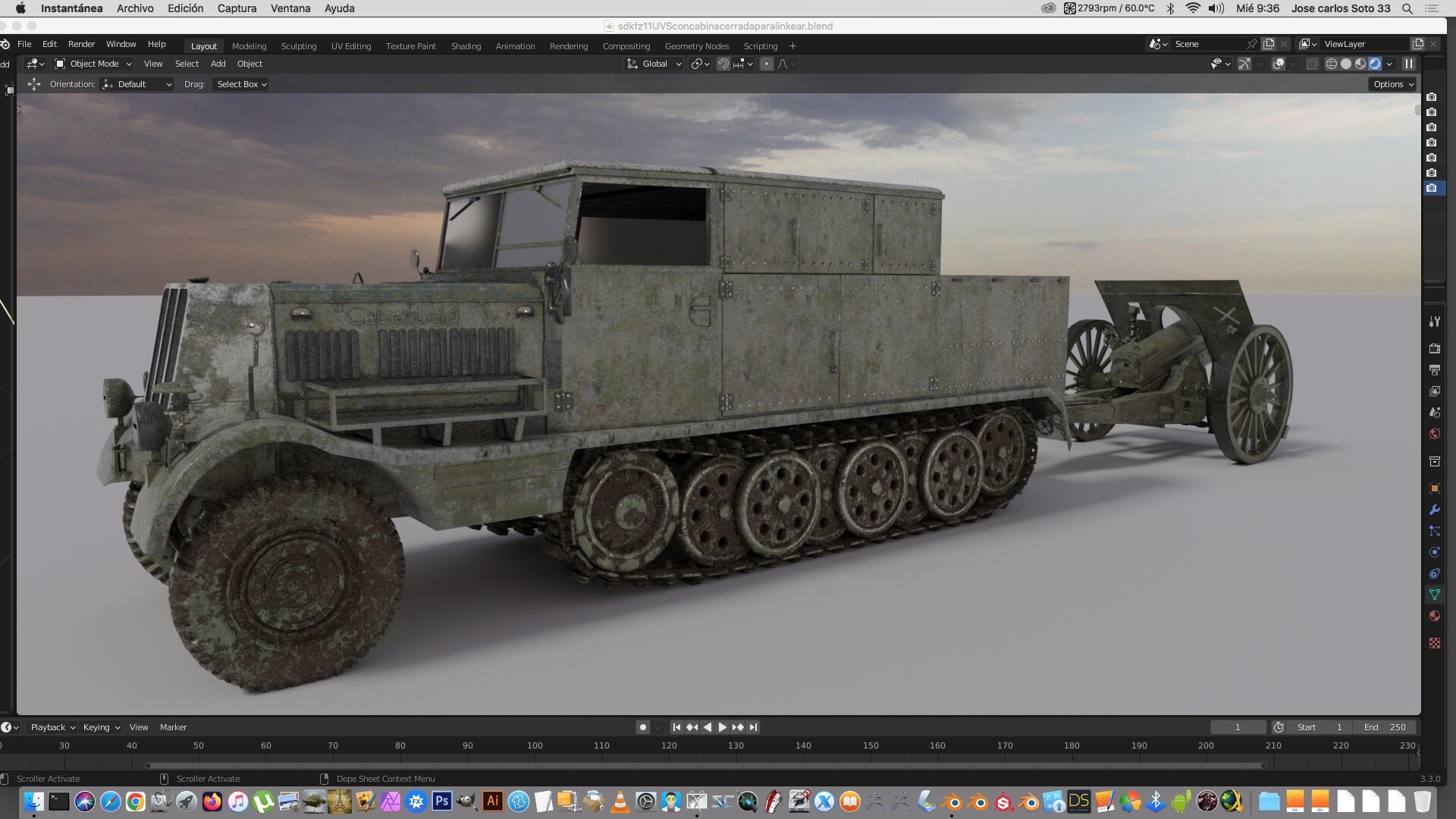Jump to the last frame

click(753, 727)
